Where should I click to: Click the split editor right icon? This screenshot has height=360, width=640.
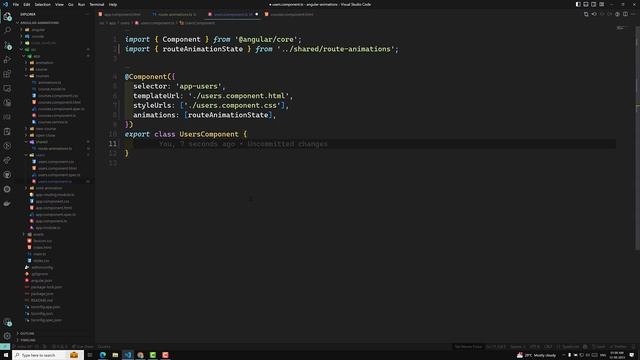625,14
